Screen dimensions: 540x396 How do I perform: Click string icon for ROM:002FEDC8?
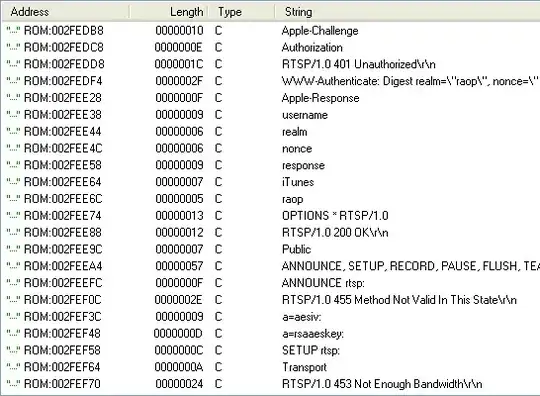(x=13, y=48)
